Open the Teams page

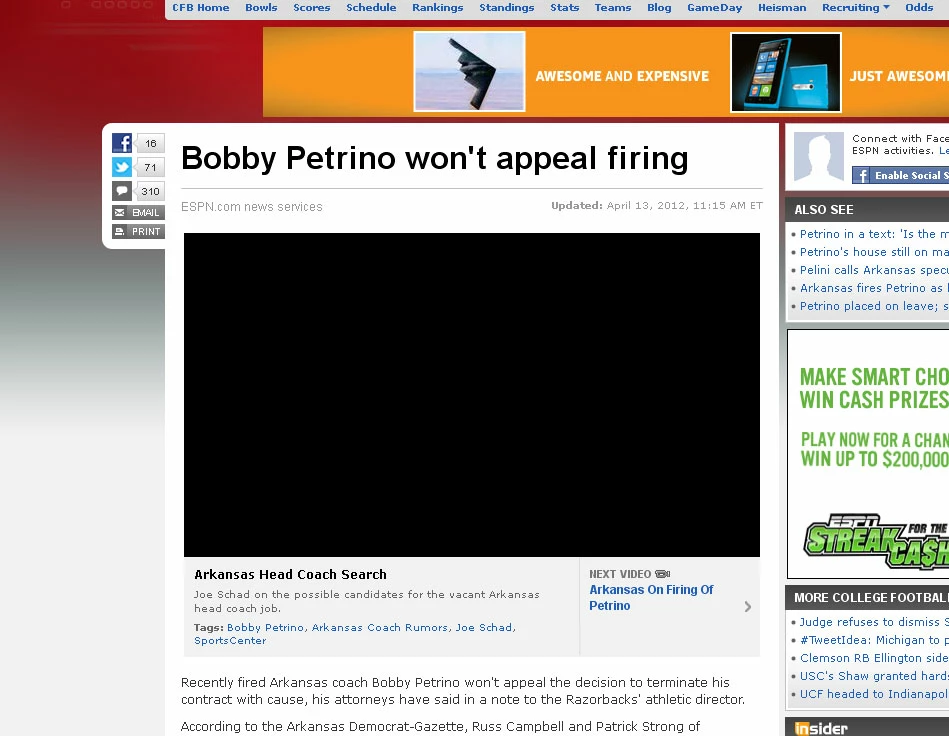pyautogui.click(x=612, y=7)
